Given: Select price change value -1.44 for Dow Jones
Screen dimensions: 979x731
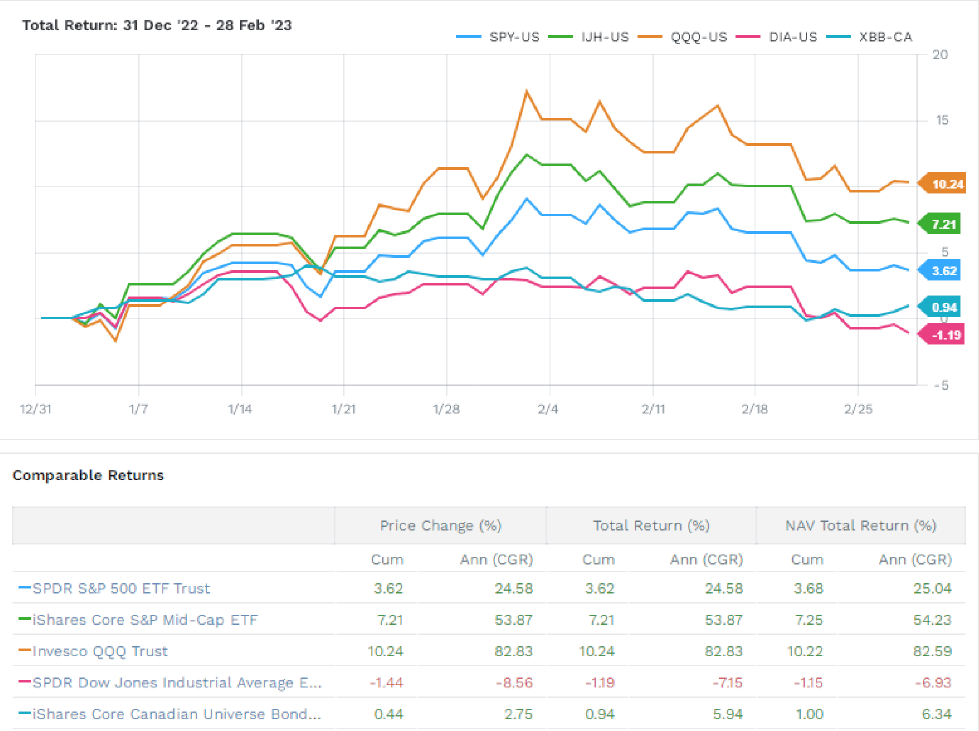Looking at the screenshot, I should pos(386,682).
